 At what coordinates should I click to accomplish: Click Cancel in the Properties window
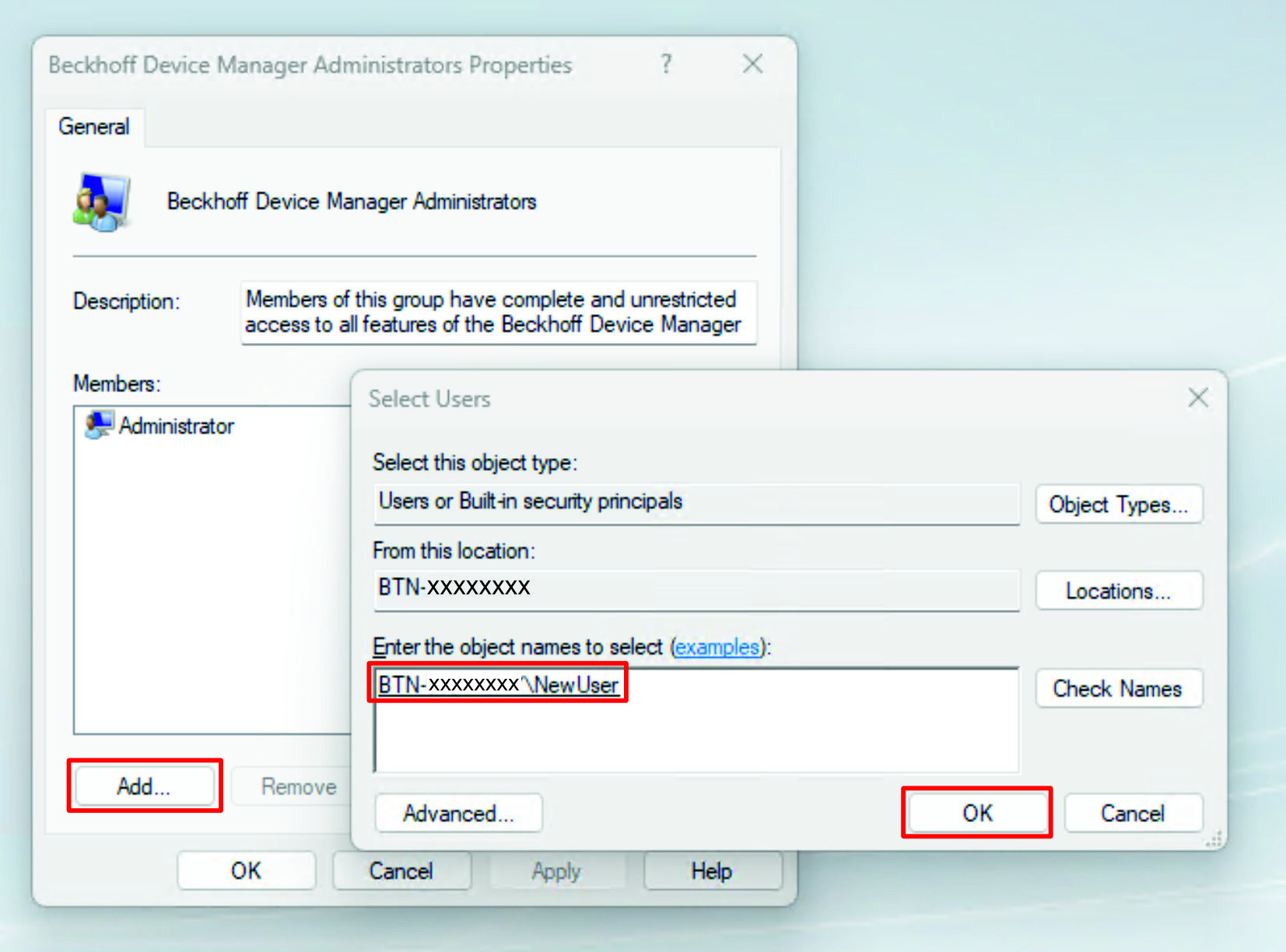coord(401,870)
